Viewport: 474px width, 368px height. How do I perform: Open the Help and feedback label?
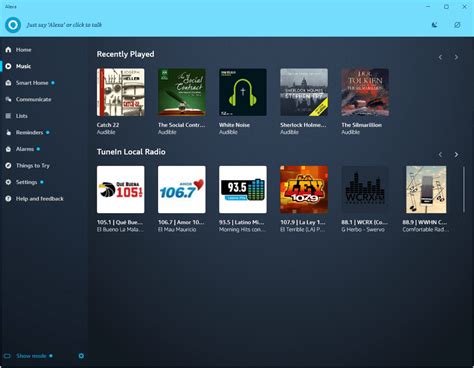click(40, 199)
